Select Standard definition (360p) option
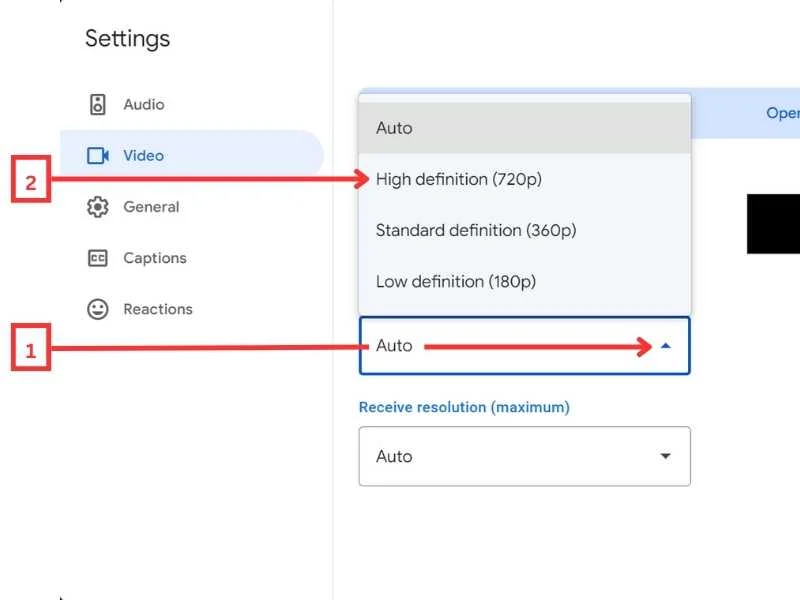The height and width of the screenshot is (600, 800). click(x=524, y=230)
